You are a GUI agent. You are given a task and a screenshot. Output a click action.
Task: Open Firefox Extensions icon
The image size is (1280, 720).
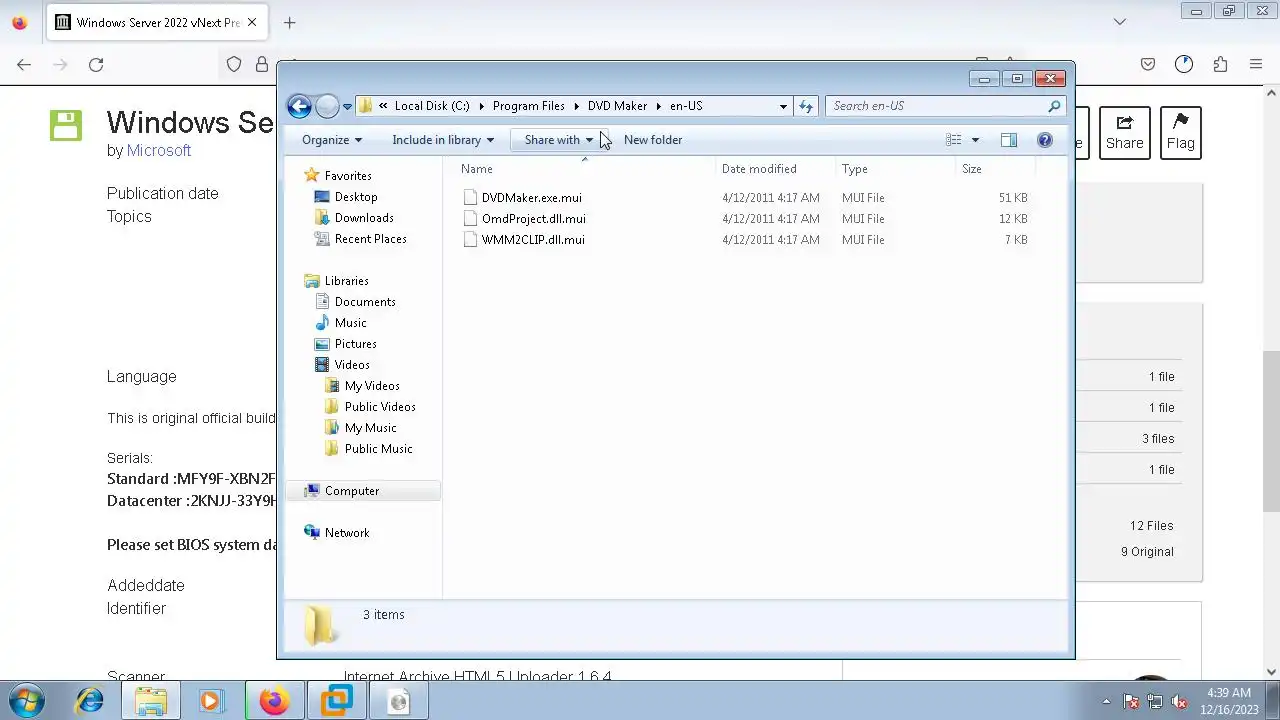tap(1220, 64)
